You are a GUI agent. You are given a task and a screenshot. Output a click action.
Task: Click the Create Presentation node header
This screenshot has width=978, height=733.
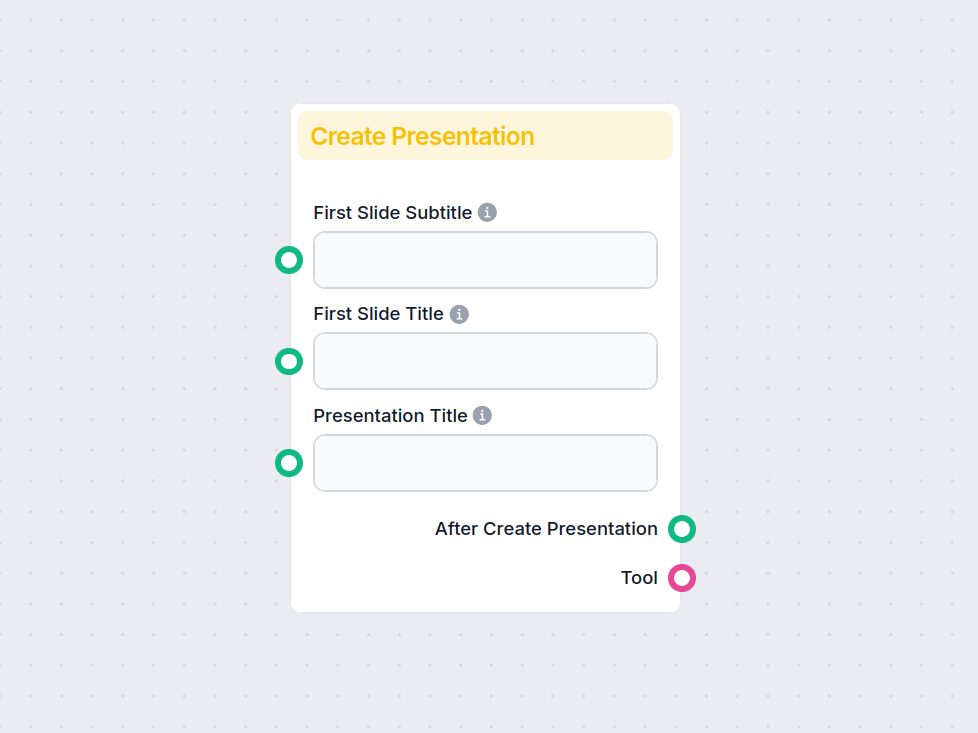[x=485, y=135]
